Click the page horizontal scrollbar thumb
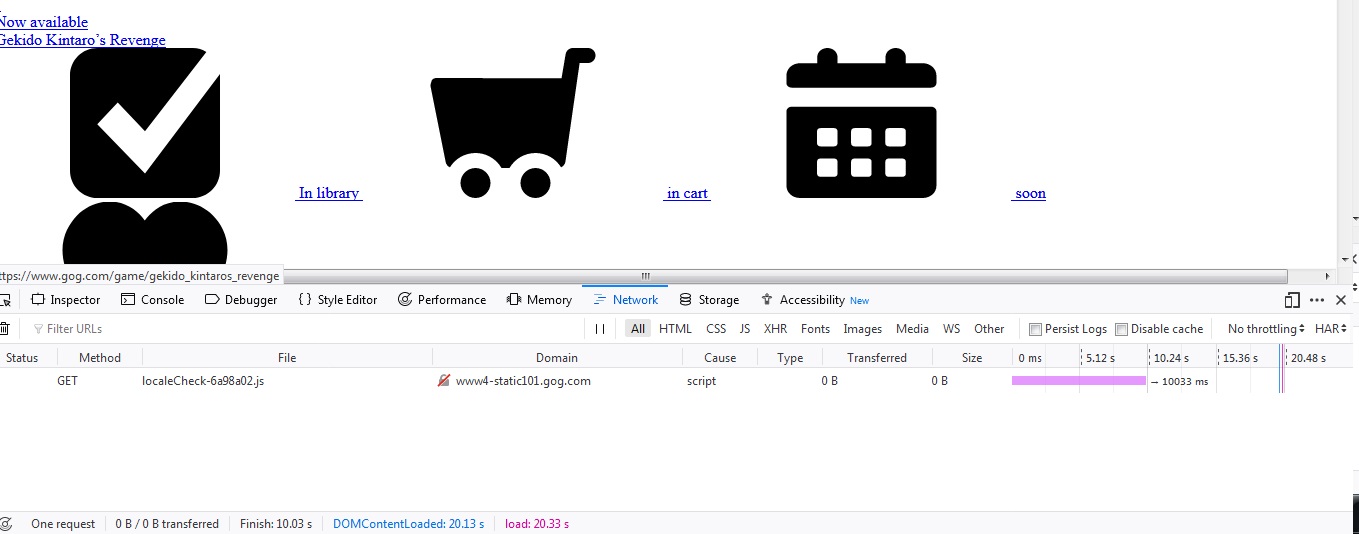The height and width of the screenshot is (534, 1359). (645, 276)
